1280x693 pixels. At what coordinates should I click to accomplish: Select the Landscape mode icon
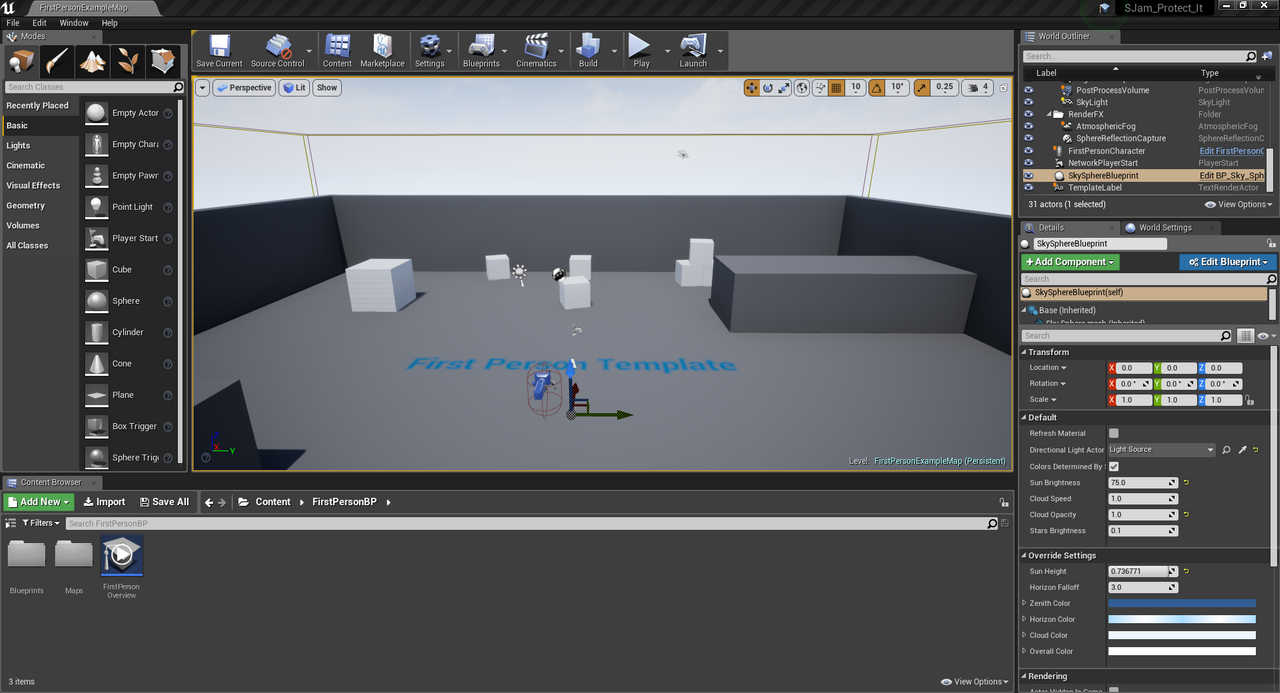pyautogui.click(x=93, y=62)
